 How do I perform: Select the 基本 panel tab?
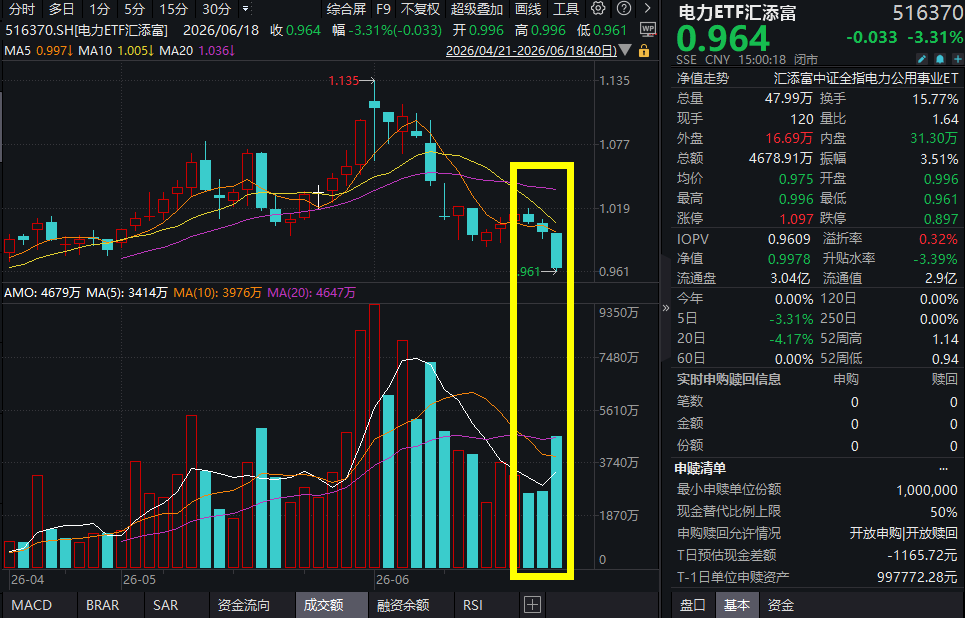click(737, 605)
